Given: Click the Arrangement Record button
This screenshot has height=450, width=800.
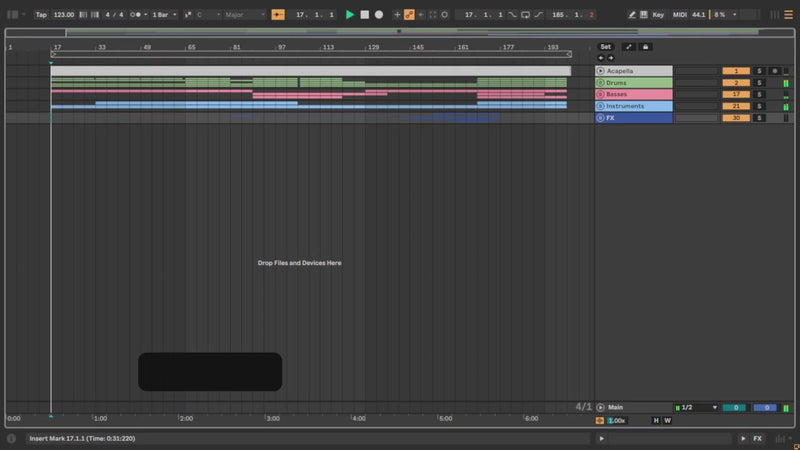Looking at the screenshot, I should pos(379,15).
